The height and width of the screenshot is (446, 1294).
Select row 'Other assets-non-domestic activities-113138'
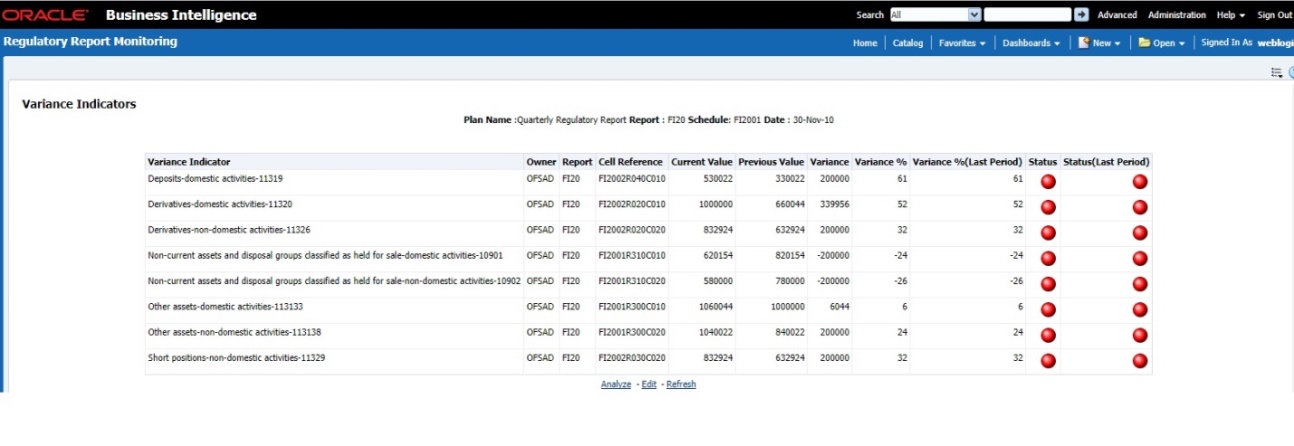point(648,335)
